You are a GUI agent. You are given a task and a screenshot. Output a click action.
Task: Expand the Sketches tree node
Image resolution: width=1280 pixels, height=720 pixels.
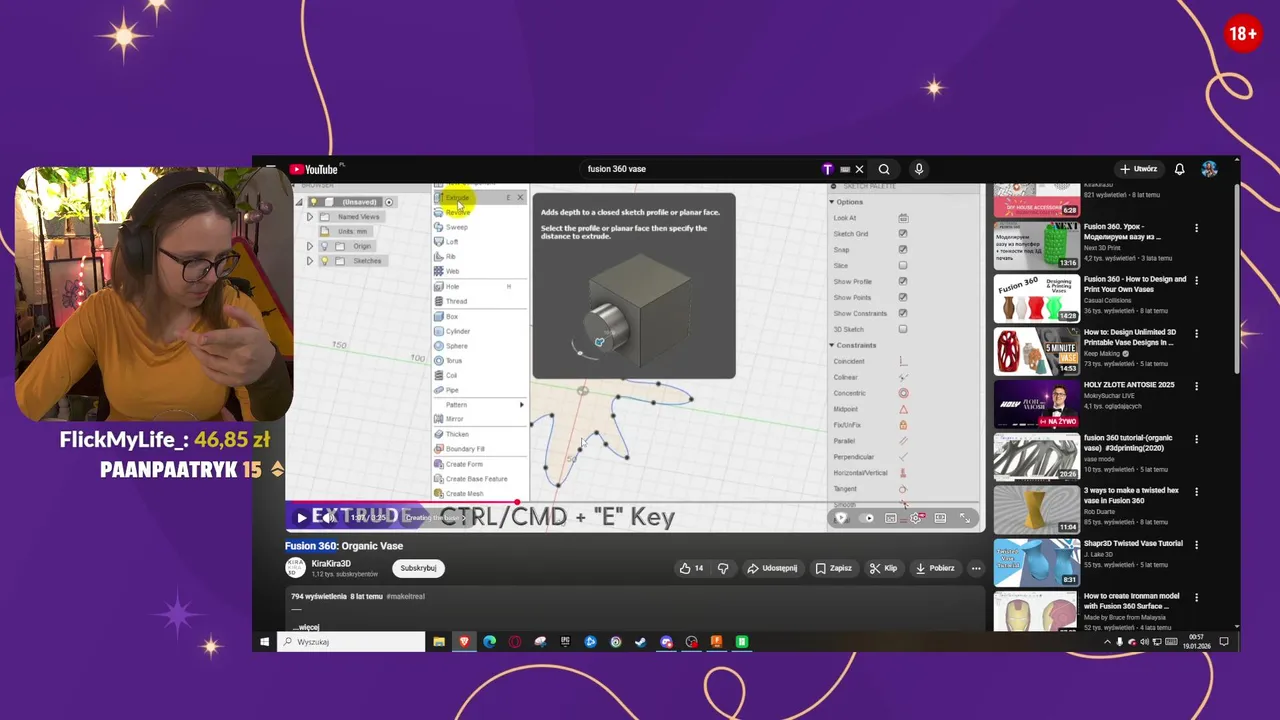pos(309,261)
